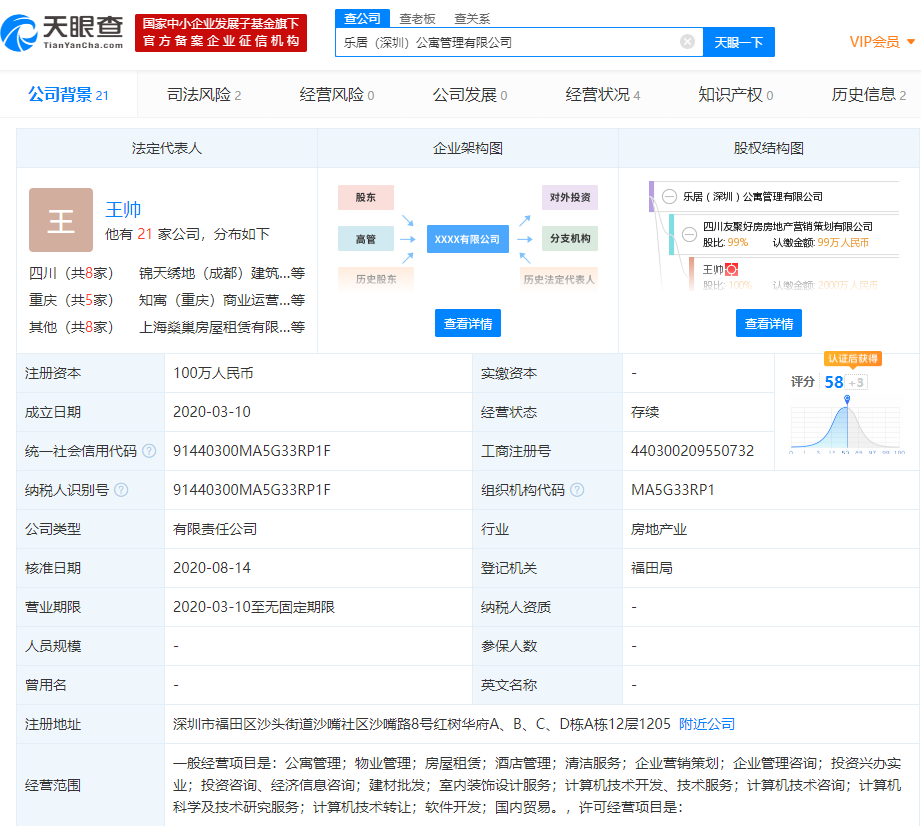Screen dimensions: 921x826
Task: Click the TianYanCha logo
Action: [62, 32]
